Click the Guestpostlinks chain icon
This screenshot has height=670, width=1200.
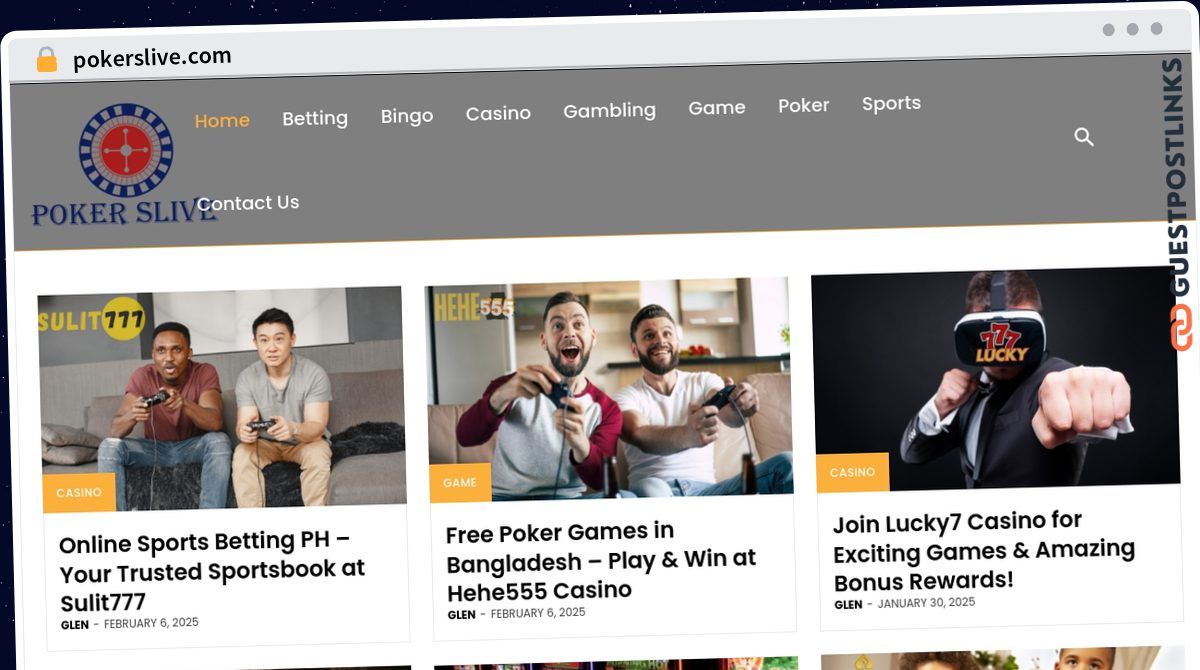(x=1182, y=328)
